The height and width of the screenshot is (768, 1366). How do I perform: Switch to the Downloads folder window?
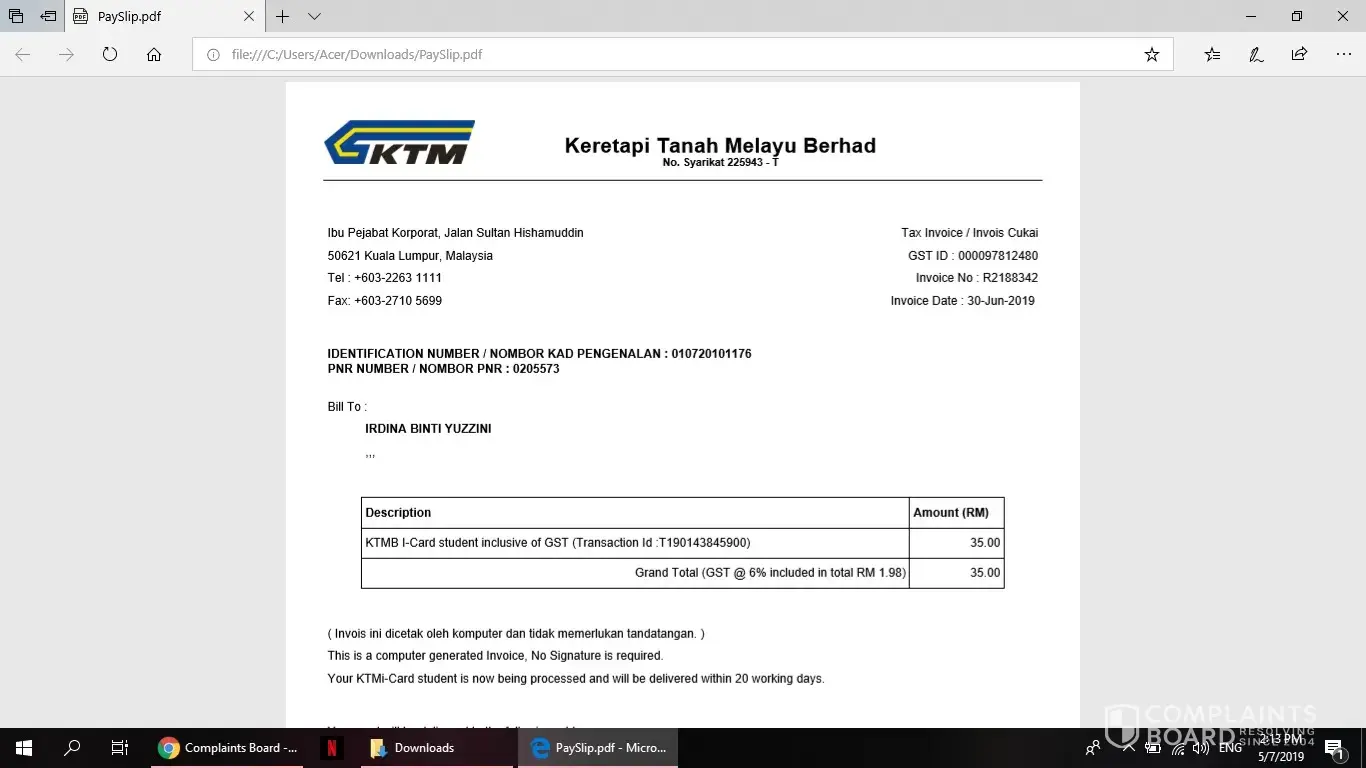[436, 748]
